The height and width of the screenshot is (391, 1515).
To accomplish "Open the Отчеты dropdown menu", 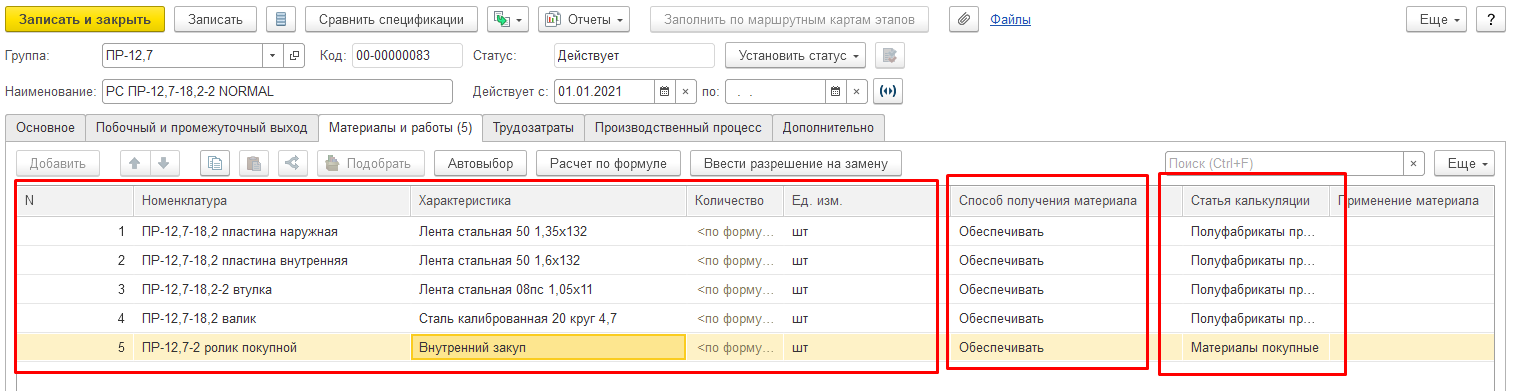I will [x=584, y=19].
